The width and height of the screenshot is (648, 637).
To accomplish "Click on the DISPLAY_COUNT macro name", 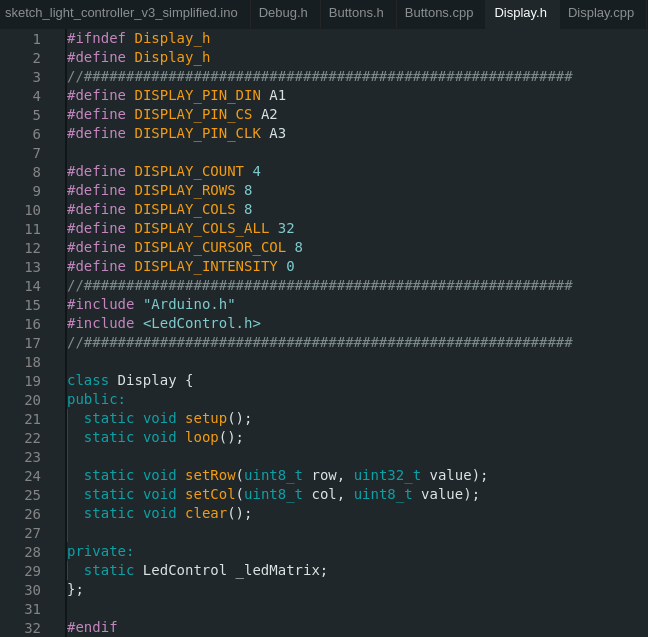I will (x=188, y=171).
